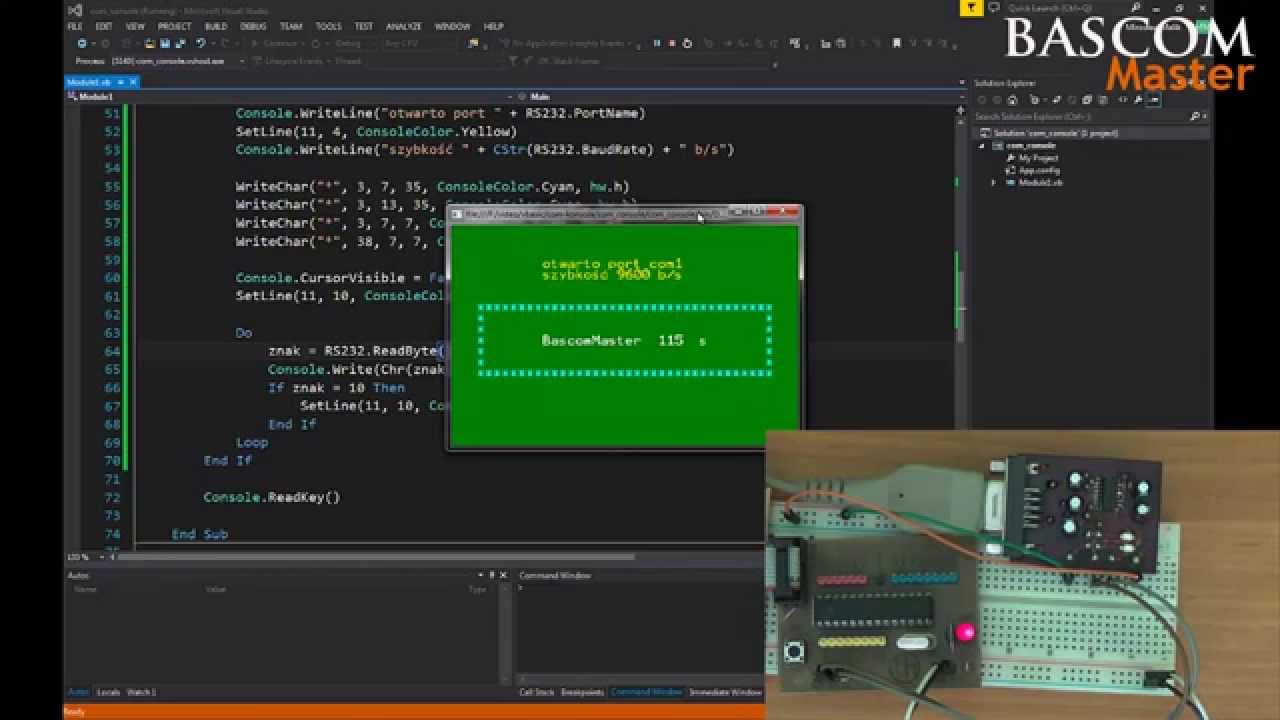Click the yellow notifications flag icon

coord(971,8)
